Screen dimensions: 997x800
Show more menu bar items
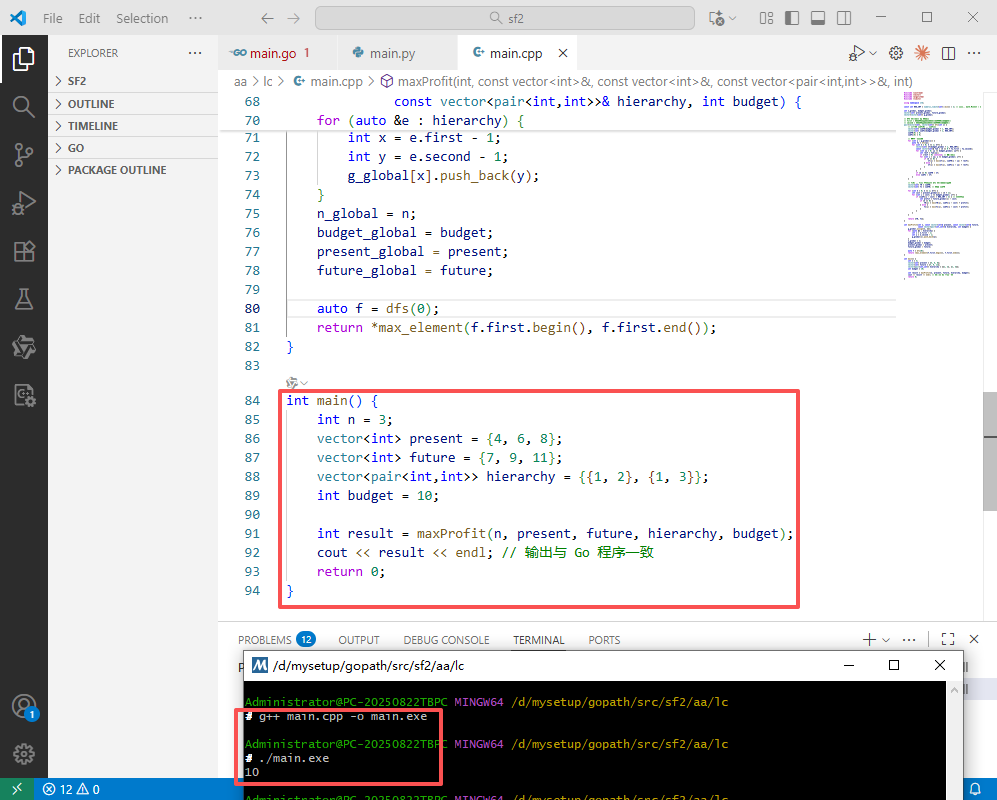pyautogui.click(x=195, y=18)
